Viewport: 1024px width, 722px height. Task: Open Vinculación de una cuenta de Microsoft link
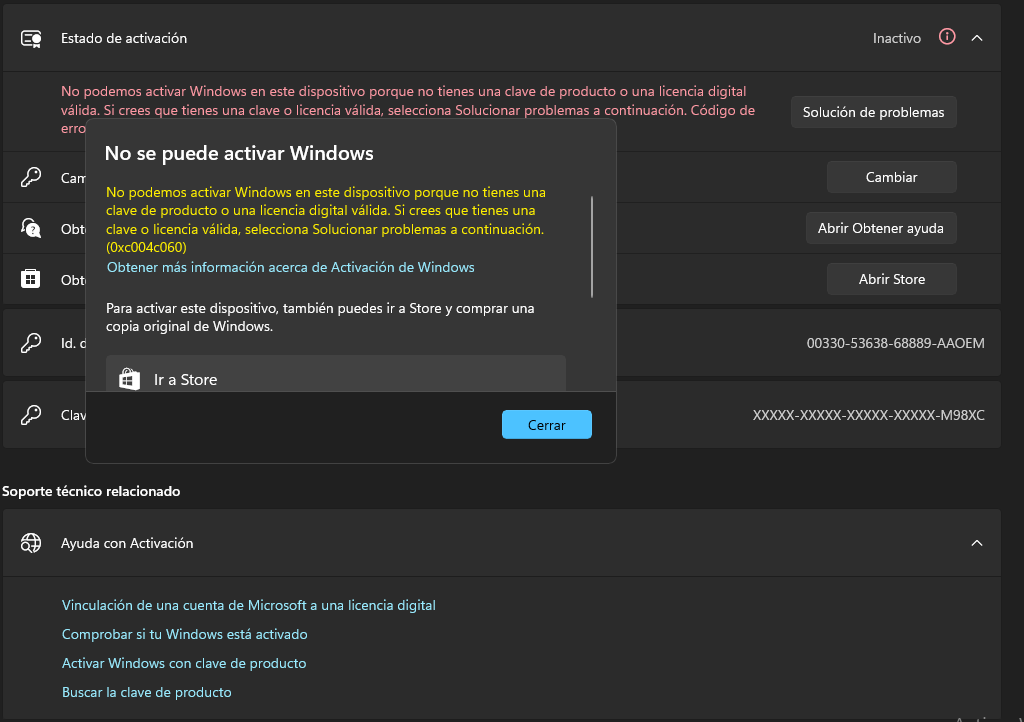[x=248, y=605]
